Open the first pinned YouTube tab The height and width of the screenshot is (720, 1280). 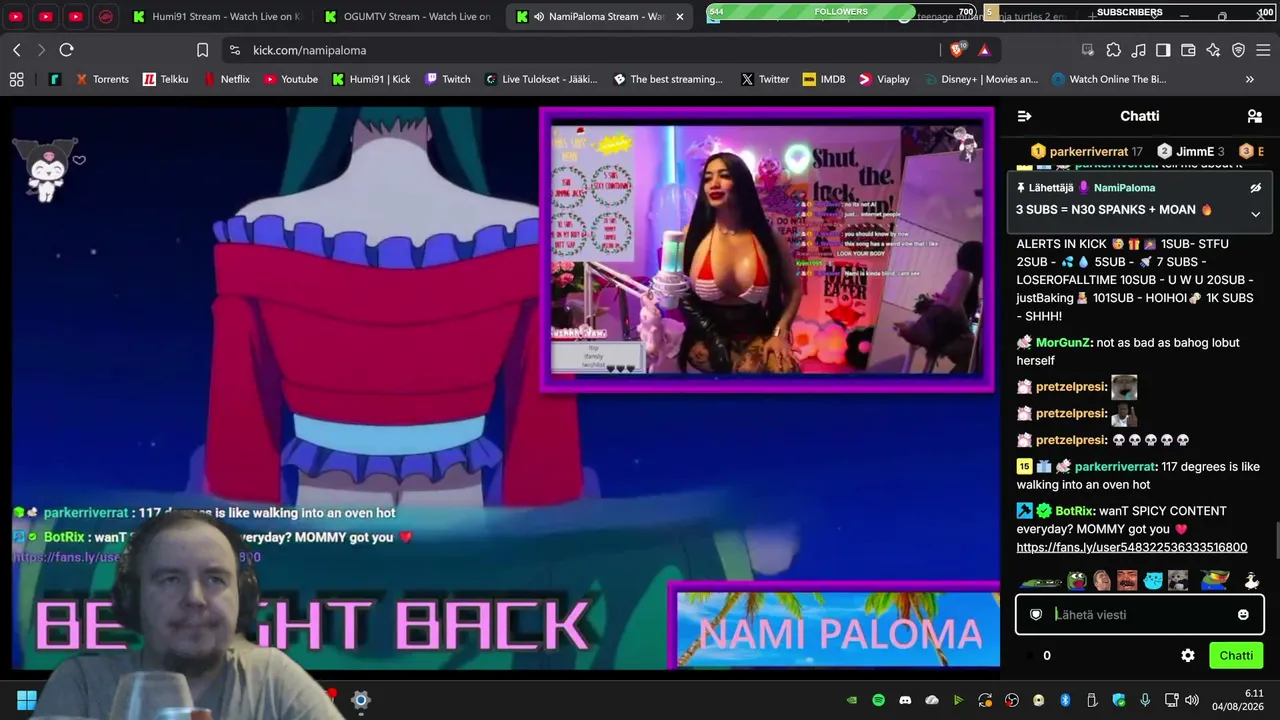tap(16, 17)
